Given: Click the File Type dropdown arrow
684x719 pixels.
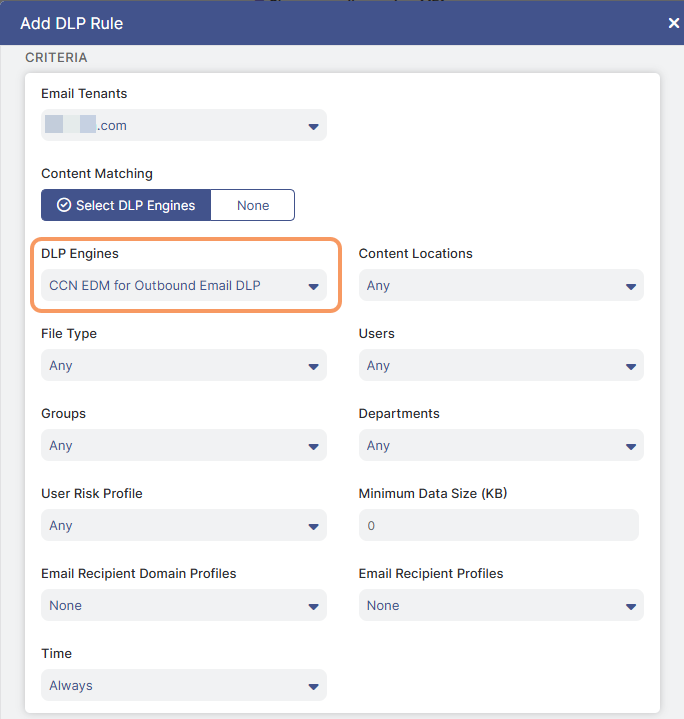Looking at the screenshot, I should [x=314, y=366].
